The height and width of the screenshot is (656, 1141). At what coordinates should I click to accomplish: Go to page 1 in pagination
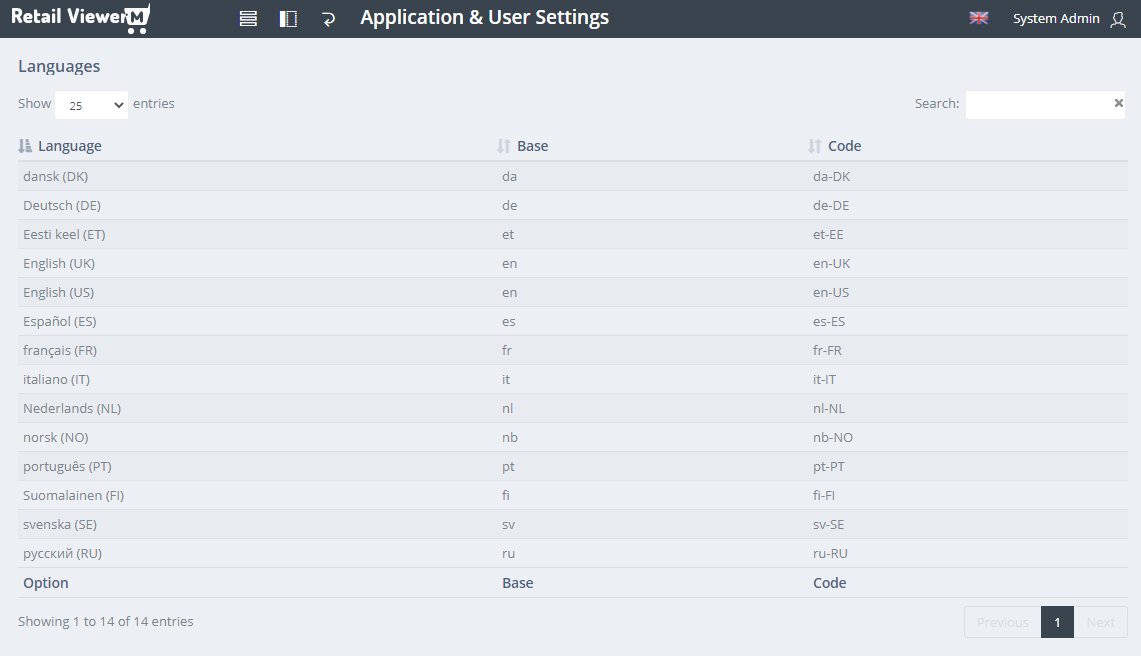[1057, 622]
